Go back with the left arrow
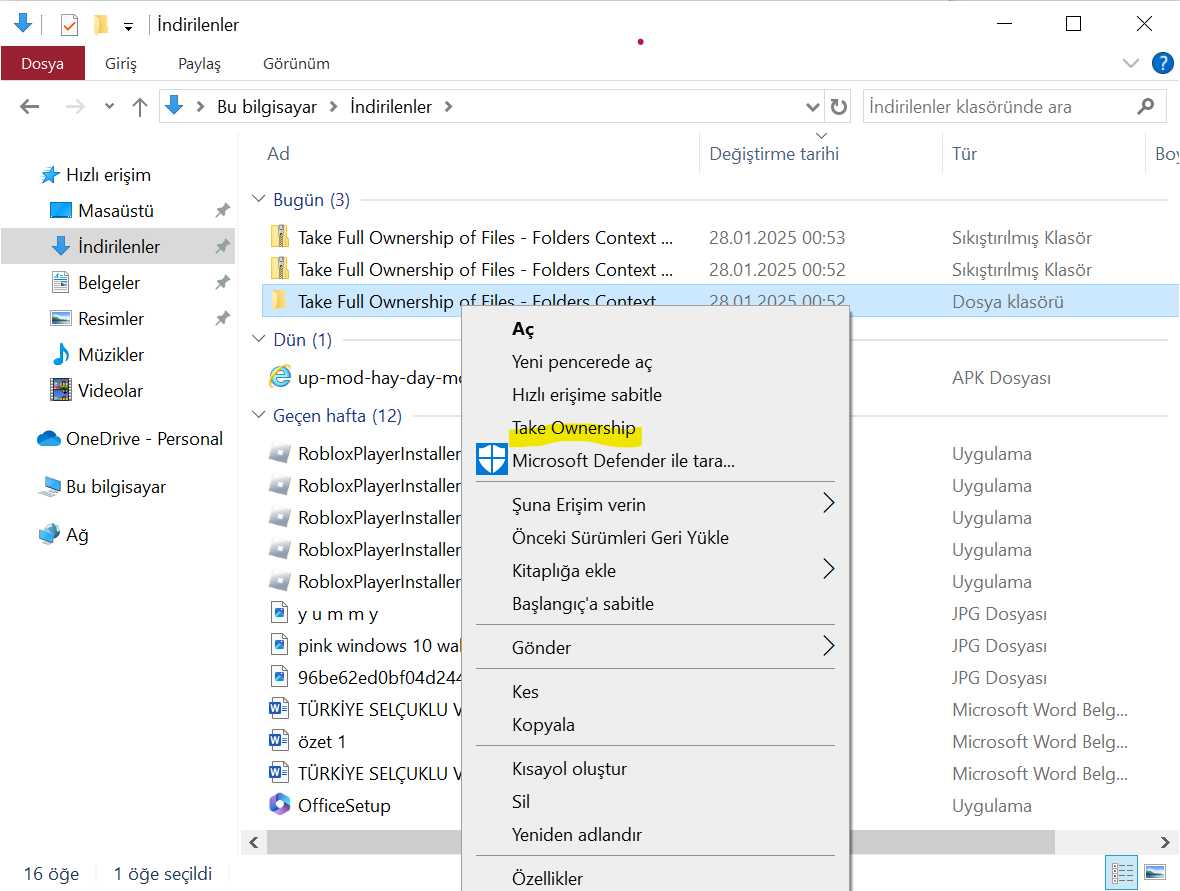This screenshot has width=1180, height=891. point(29,107)
